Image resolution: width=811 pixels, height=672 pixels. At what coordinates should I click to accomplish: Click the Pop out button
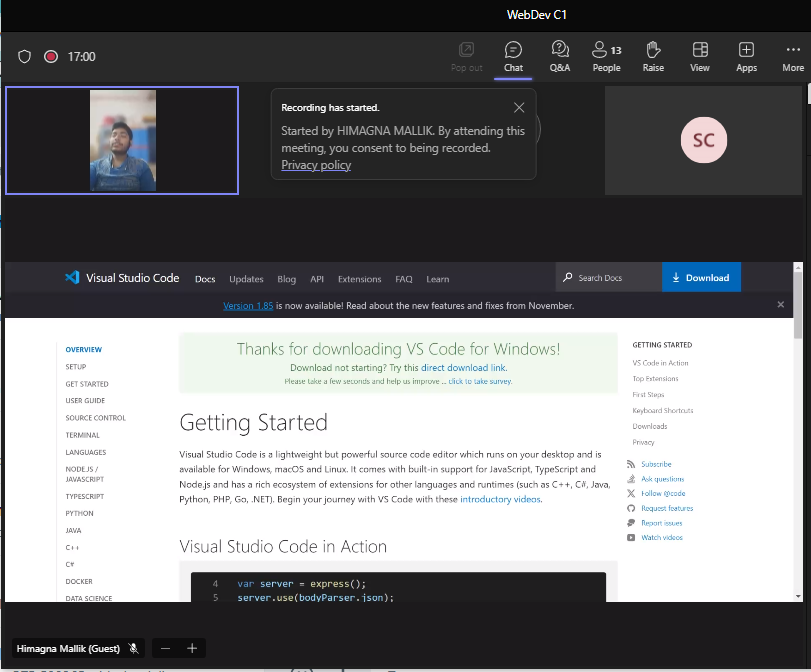[x=467, y=57]
